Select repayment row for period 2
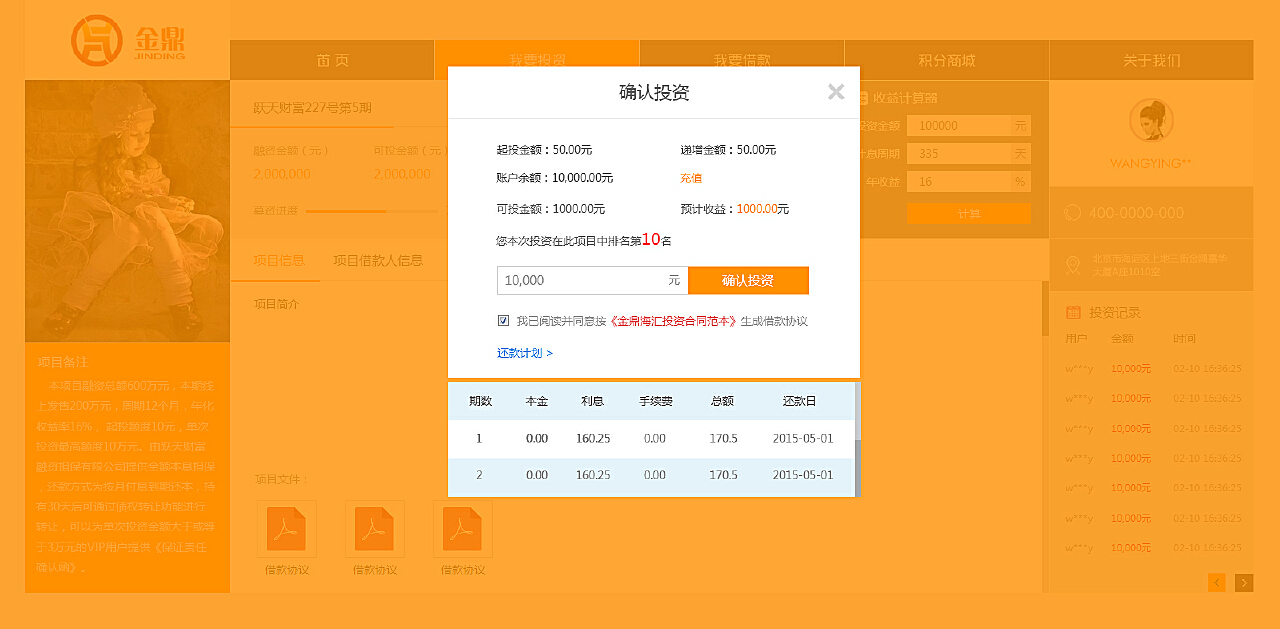 click(x=651, y=475)
